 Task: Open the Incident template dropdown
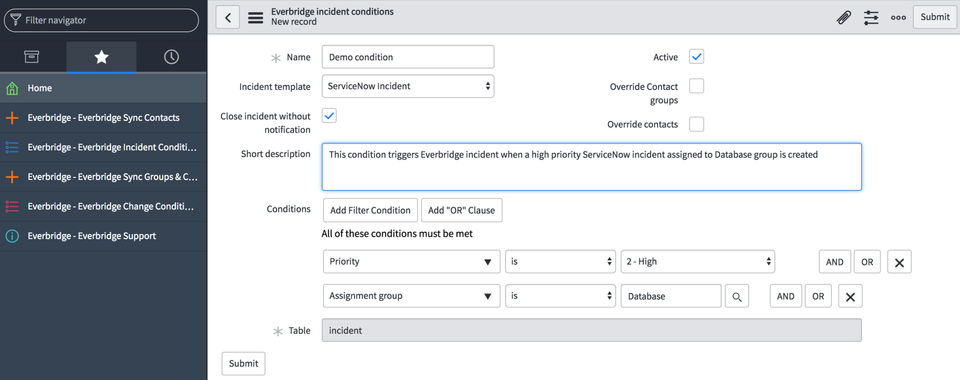click(408, 86)
